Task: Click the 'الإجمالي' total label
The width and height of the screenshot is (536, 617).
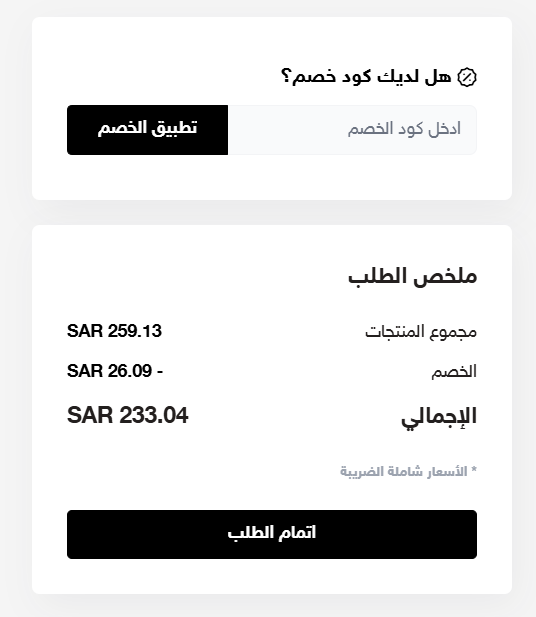Action: [x=439, y=417]
